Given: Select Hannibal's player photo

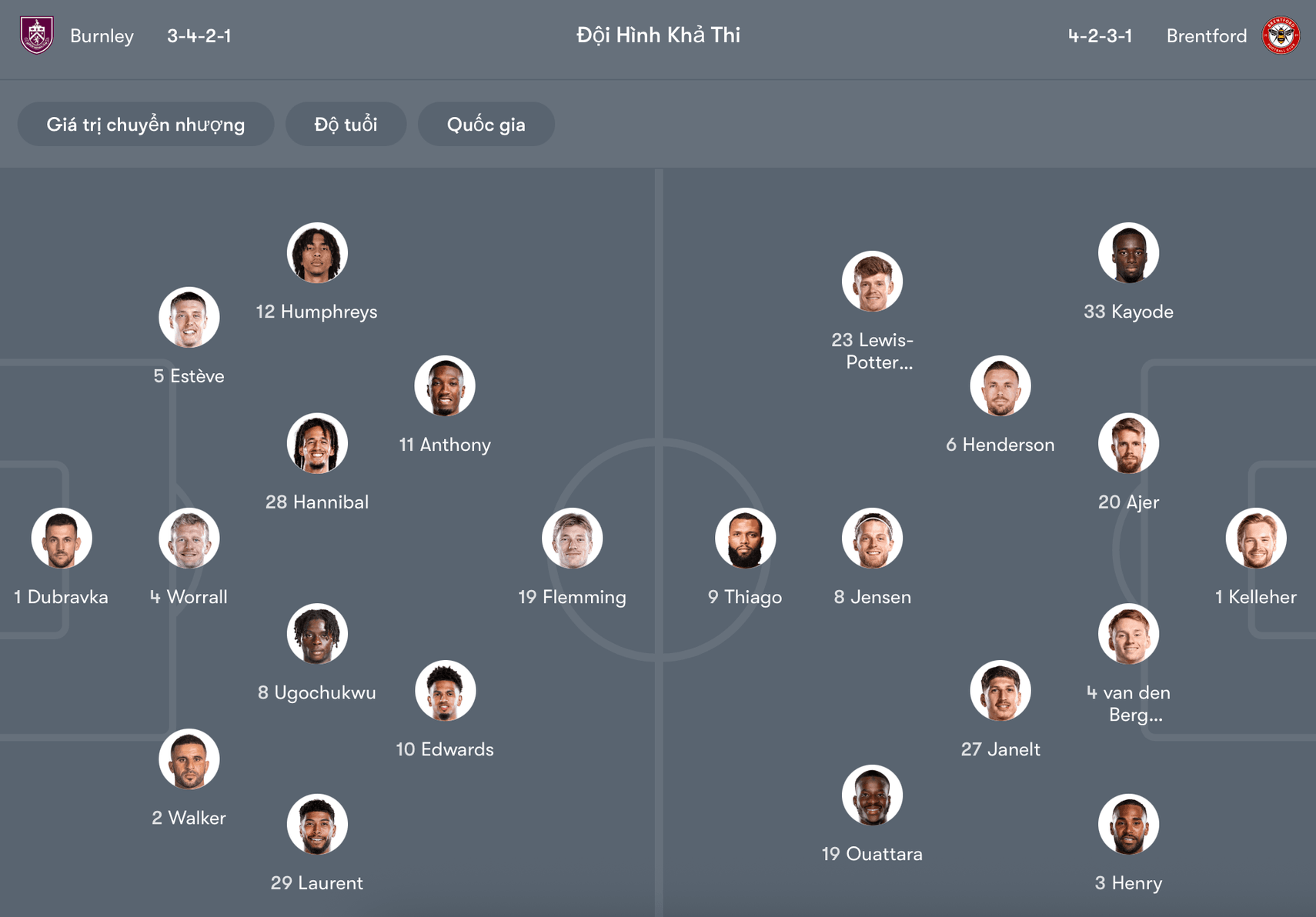Looking at the screenshot, I should pos(316,443).
